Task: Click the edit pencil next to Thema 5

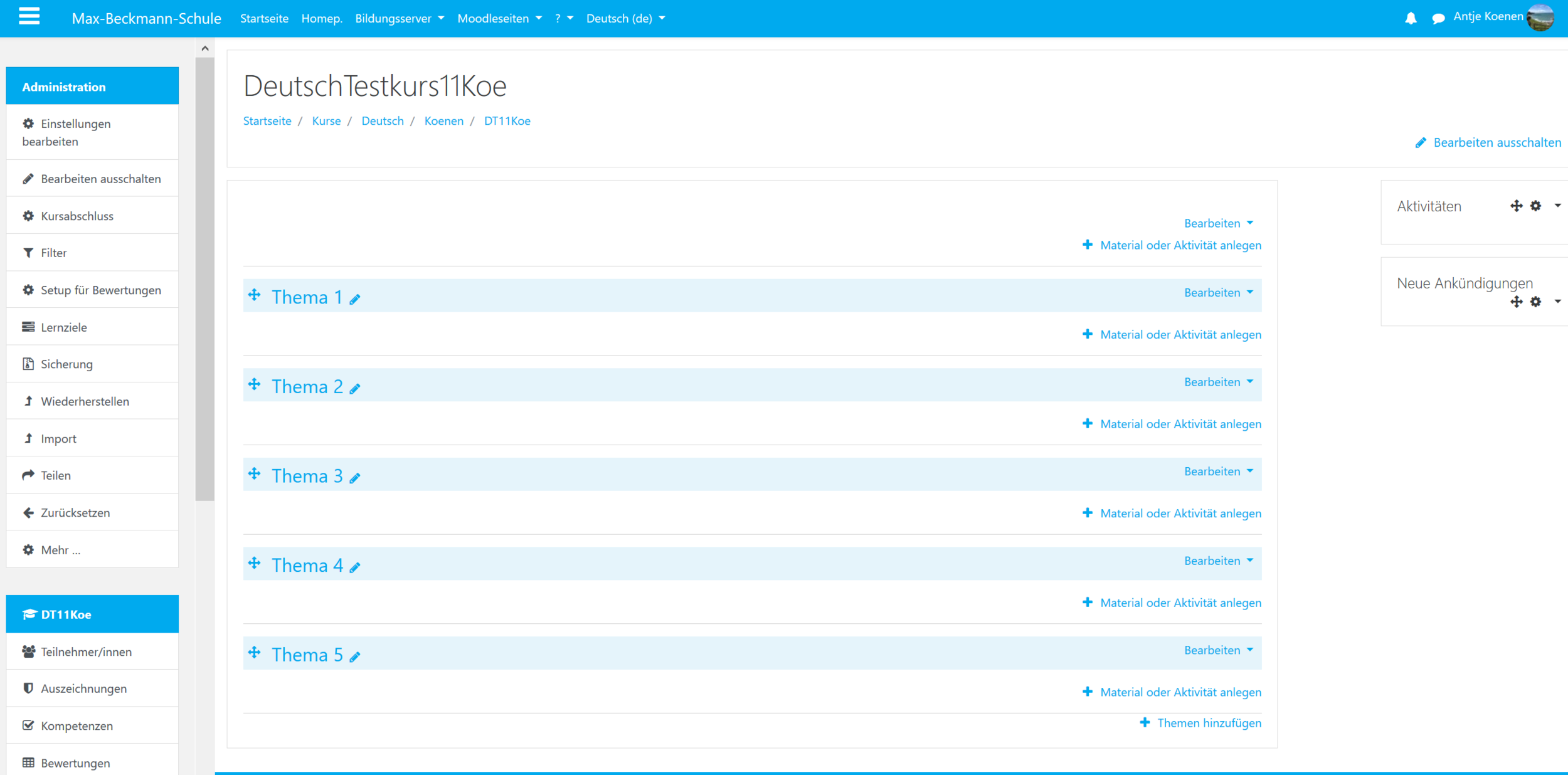Action: click(355, 657)
